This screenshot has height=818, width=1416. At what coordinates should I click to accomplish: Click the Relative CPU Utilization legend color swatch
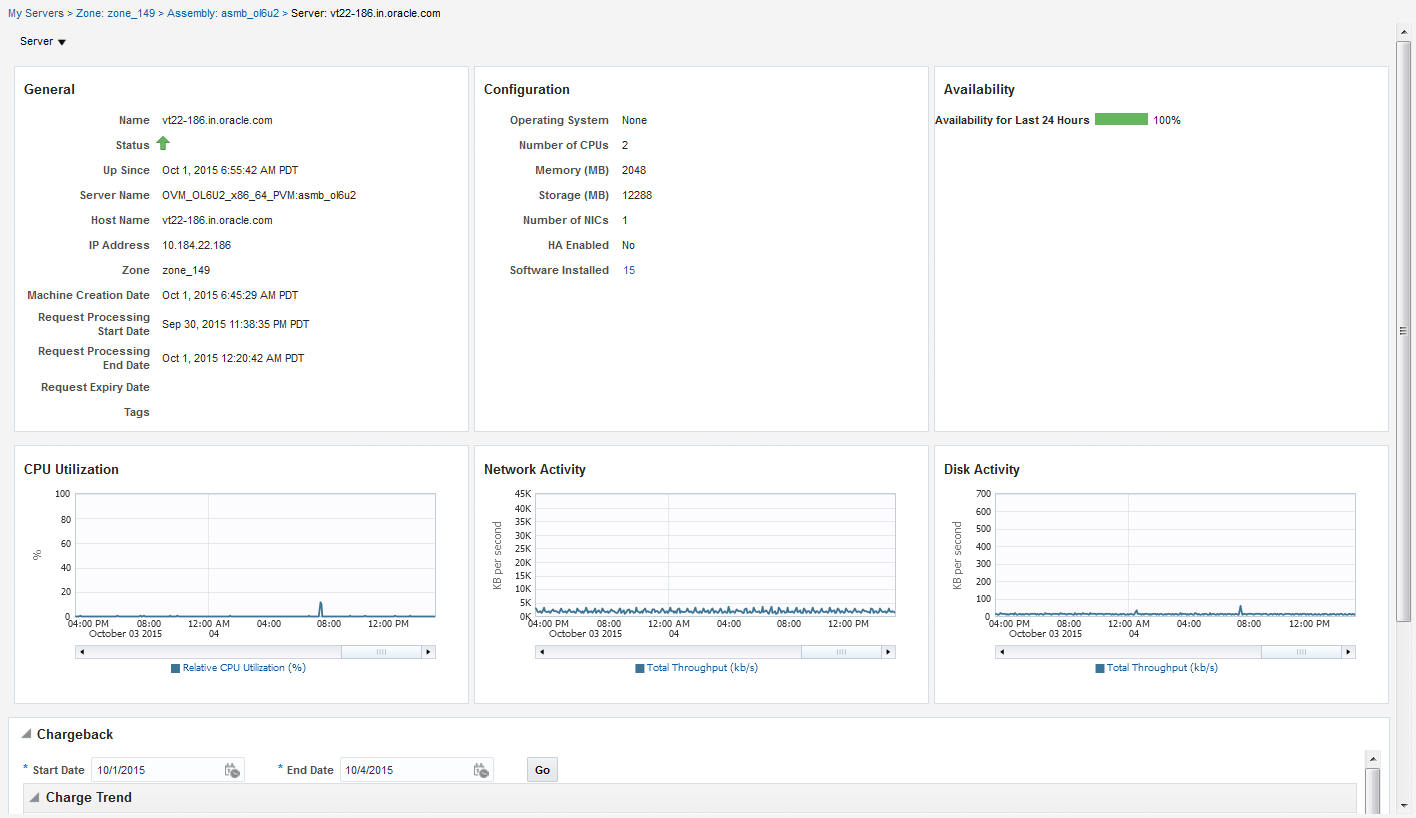pyautogui.click(x=176, y=668)
